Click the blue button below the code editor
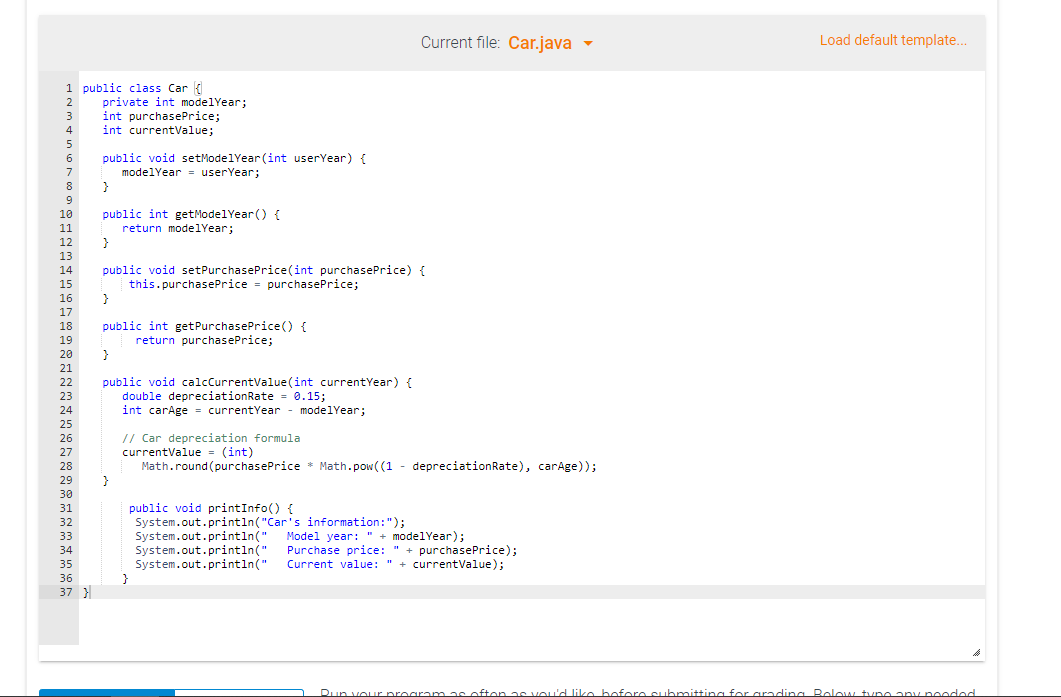 tap(105, 692)
